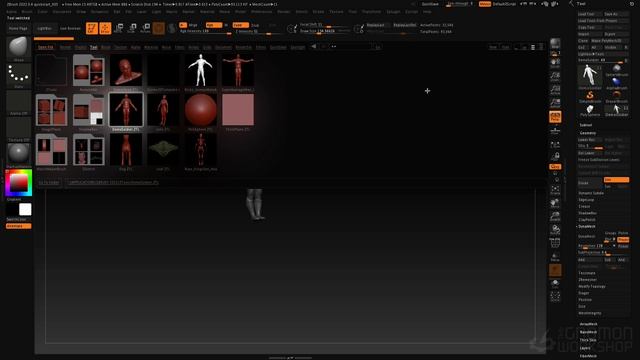Screen dimensions: 640x360
Task: Select the white male figure thumbnail
Action: (x=200, y=70)
